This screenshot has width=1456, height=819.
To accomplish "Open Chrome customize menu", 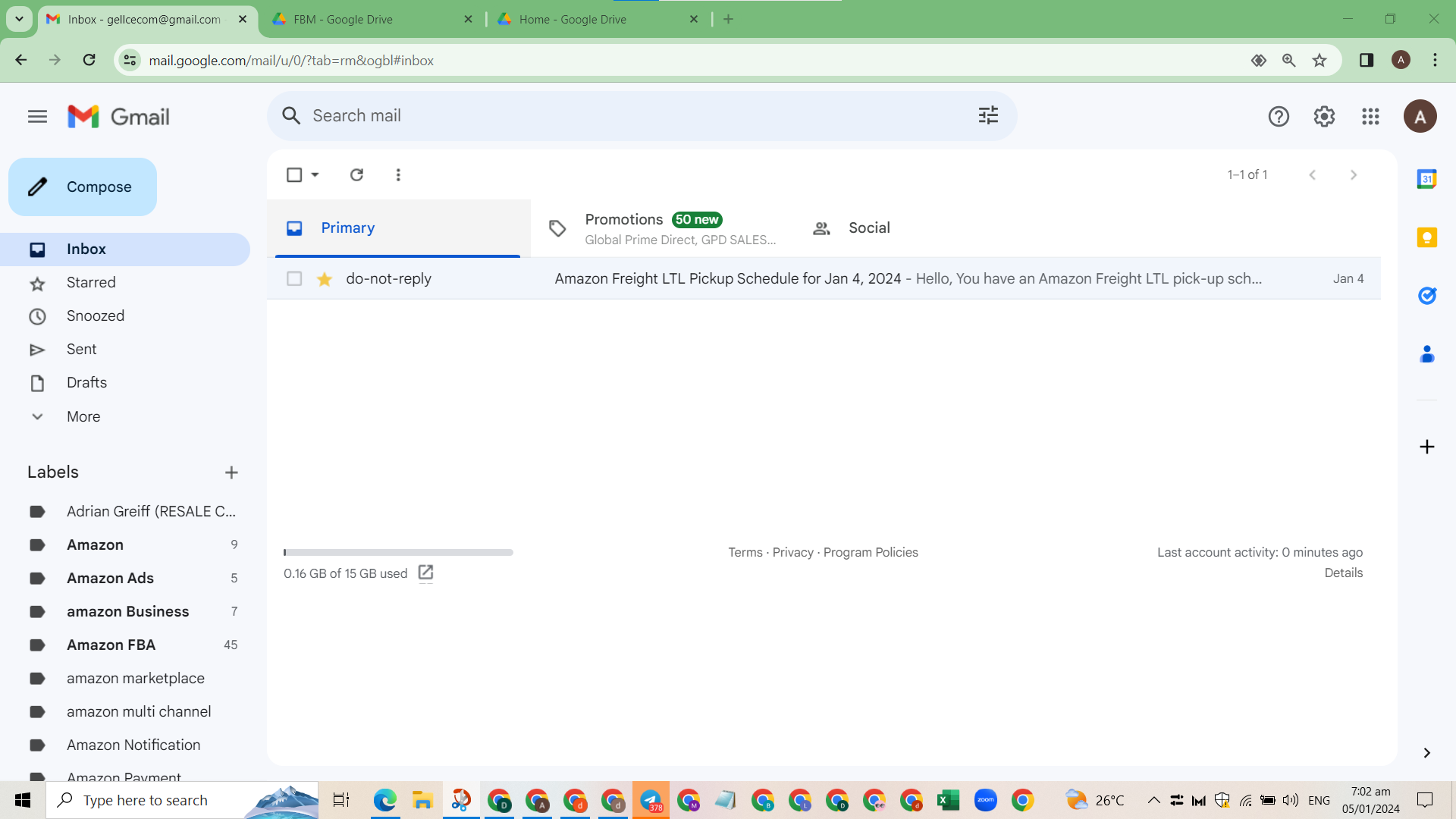I will (x=1435, y=60).
